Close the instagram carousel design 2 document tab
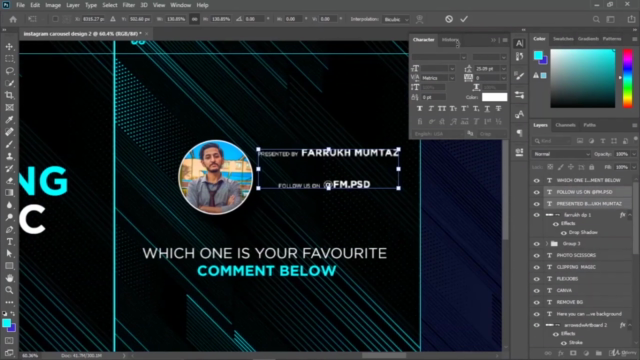This screenshot has height=360, width=640. pyautogui.click(x=147, y=34)
